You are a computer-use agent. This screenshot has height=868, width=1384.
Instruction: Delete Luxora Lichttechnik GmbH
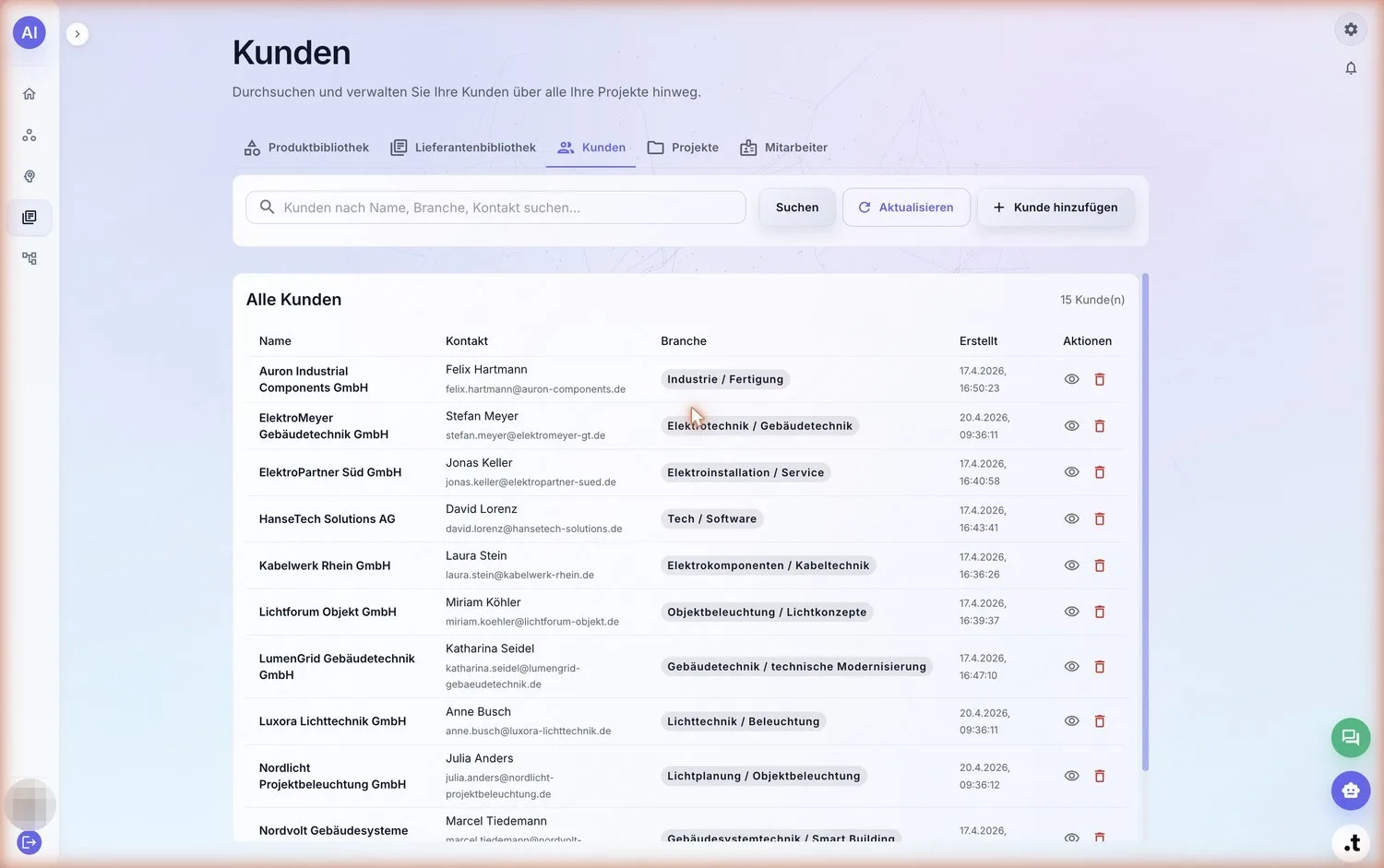point(1100,721)
